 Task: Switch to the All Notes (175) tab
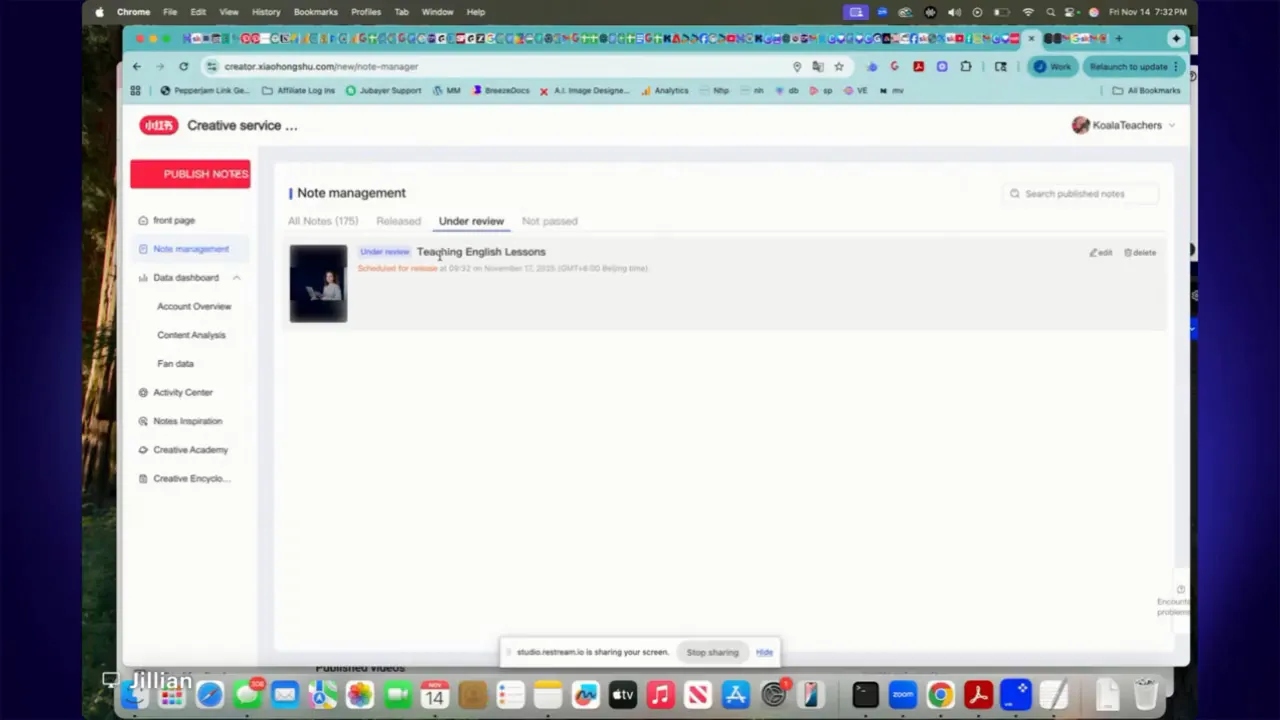click(x=323, y=221)
